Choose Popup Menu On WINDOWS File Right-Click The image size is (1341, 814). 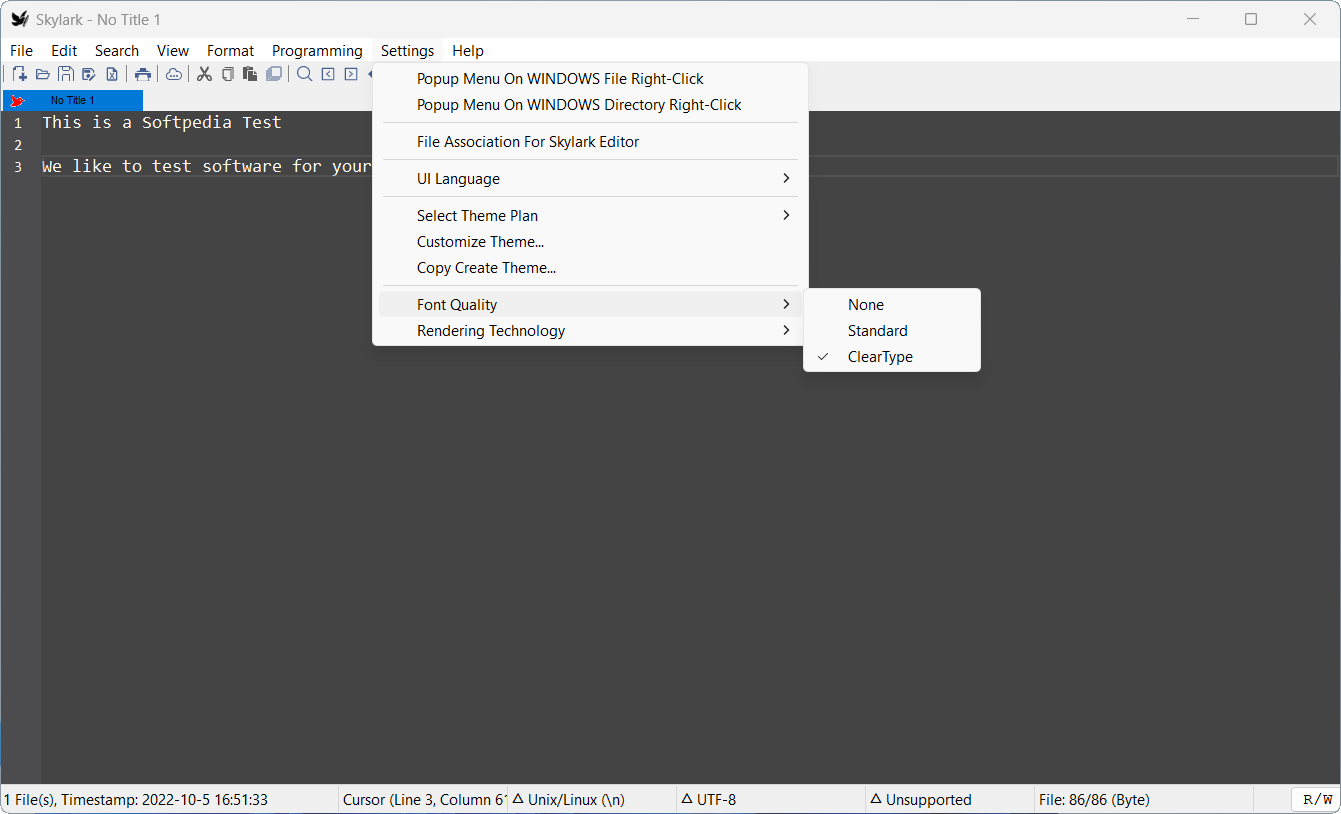(590, 79)
